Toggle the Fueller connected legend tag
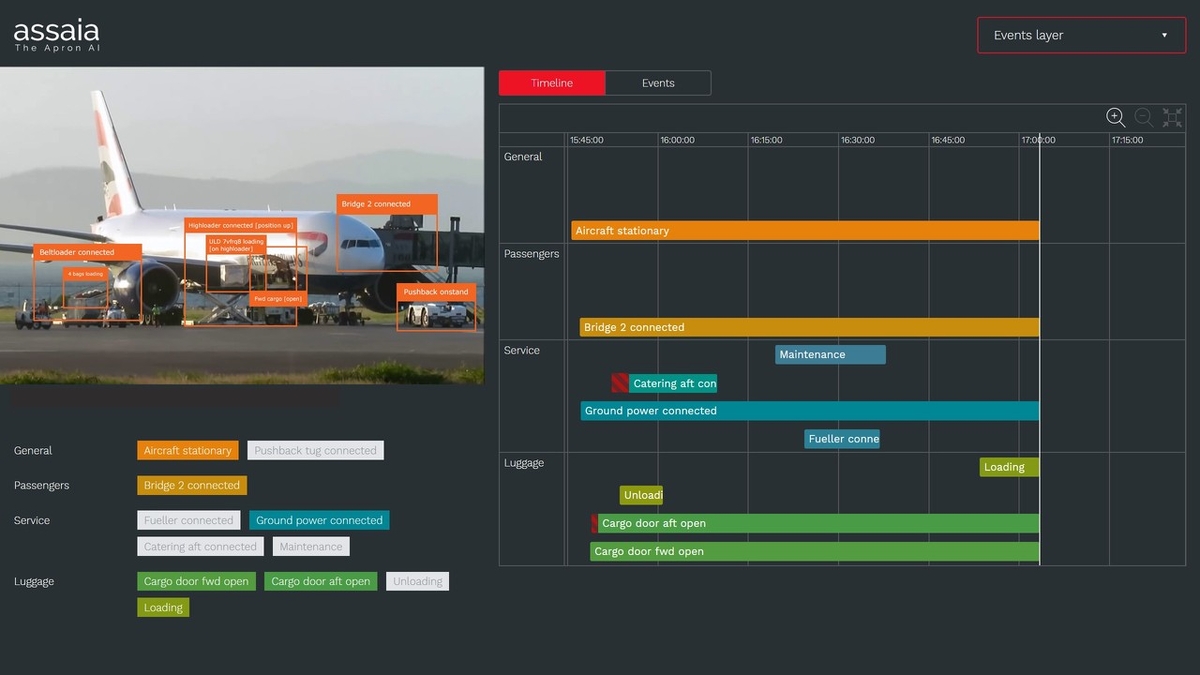 tap(188, 521)
